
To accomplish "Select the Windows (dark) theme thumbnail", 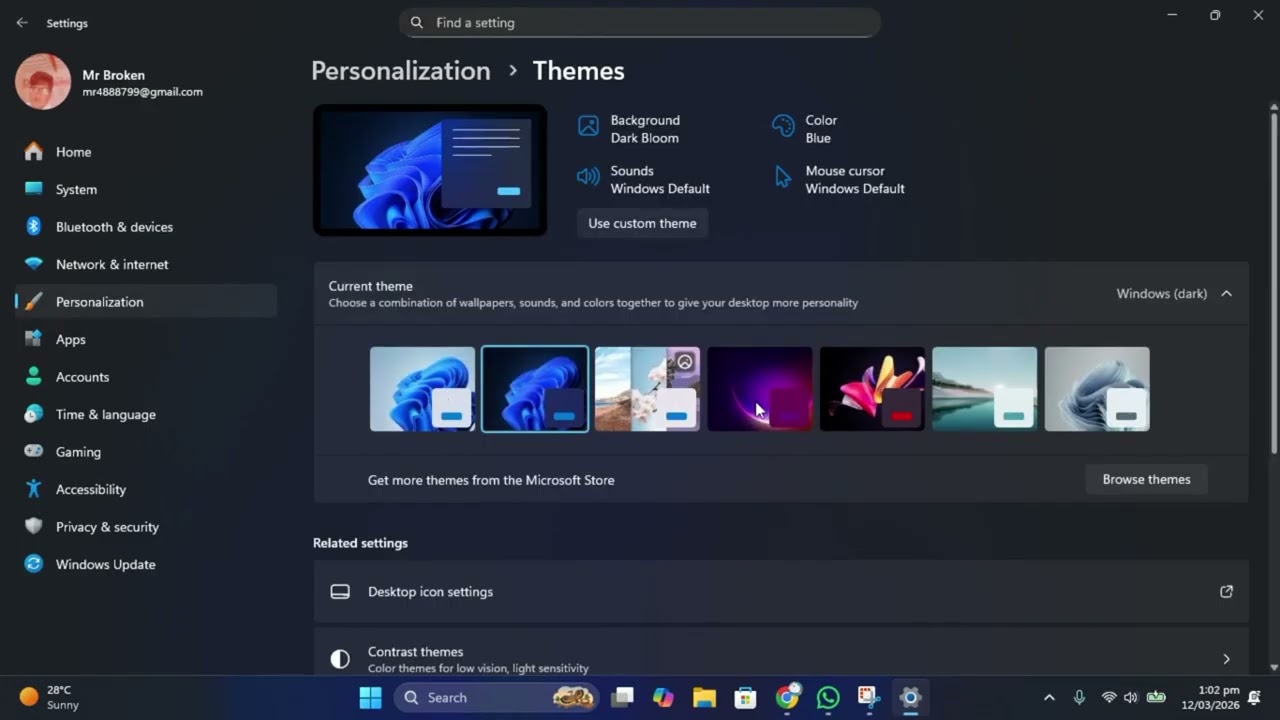I will (x=535, y=389).
